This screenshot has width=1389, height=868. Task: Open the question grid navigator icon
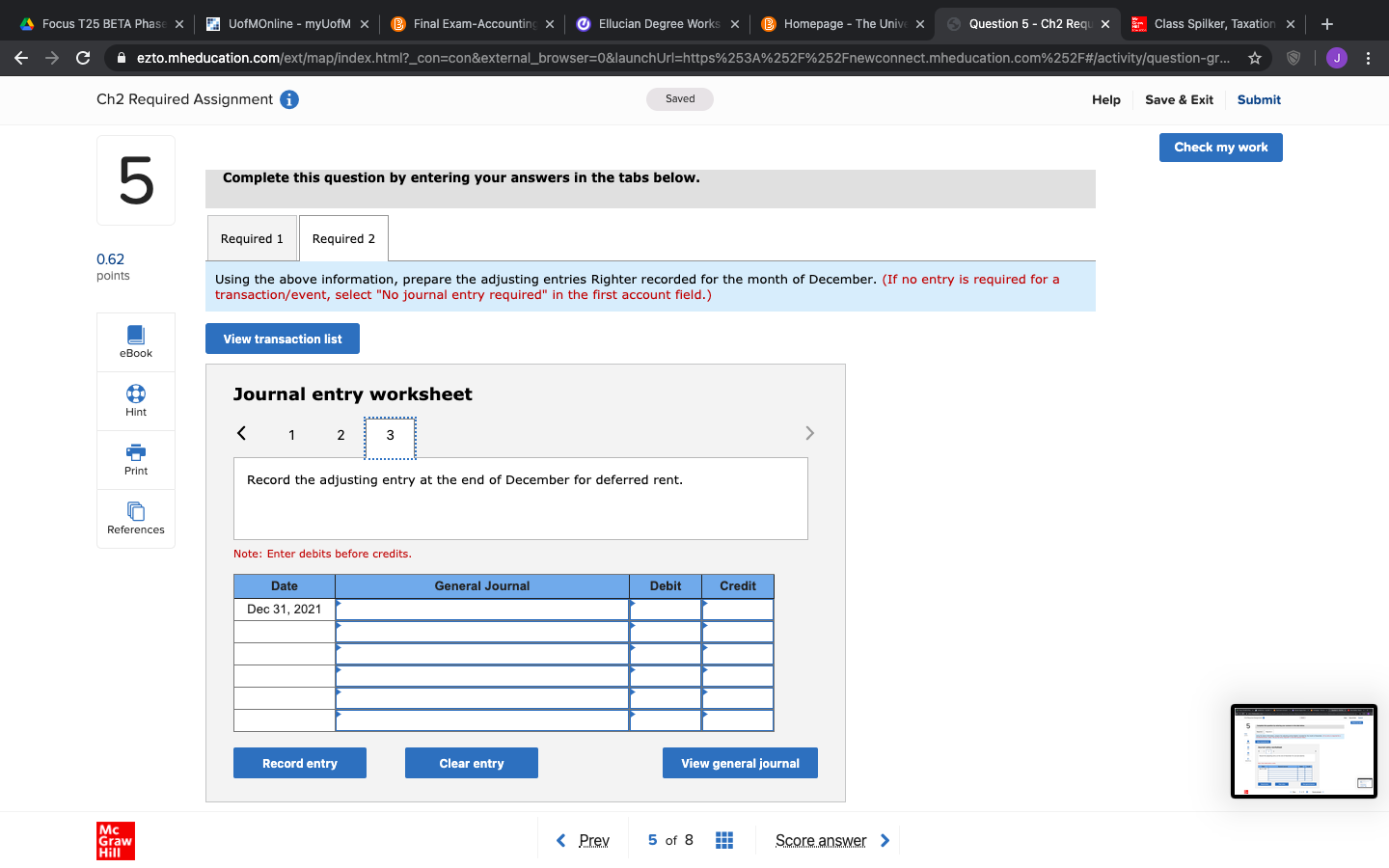pyautogui.click(x=724, y=840)
